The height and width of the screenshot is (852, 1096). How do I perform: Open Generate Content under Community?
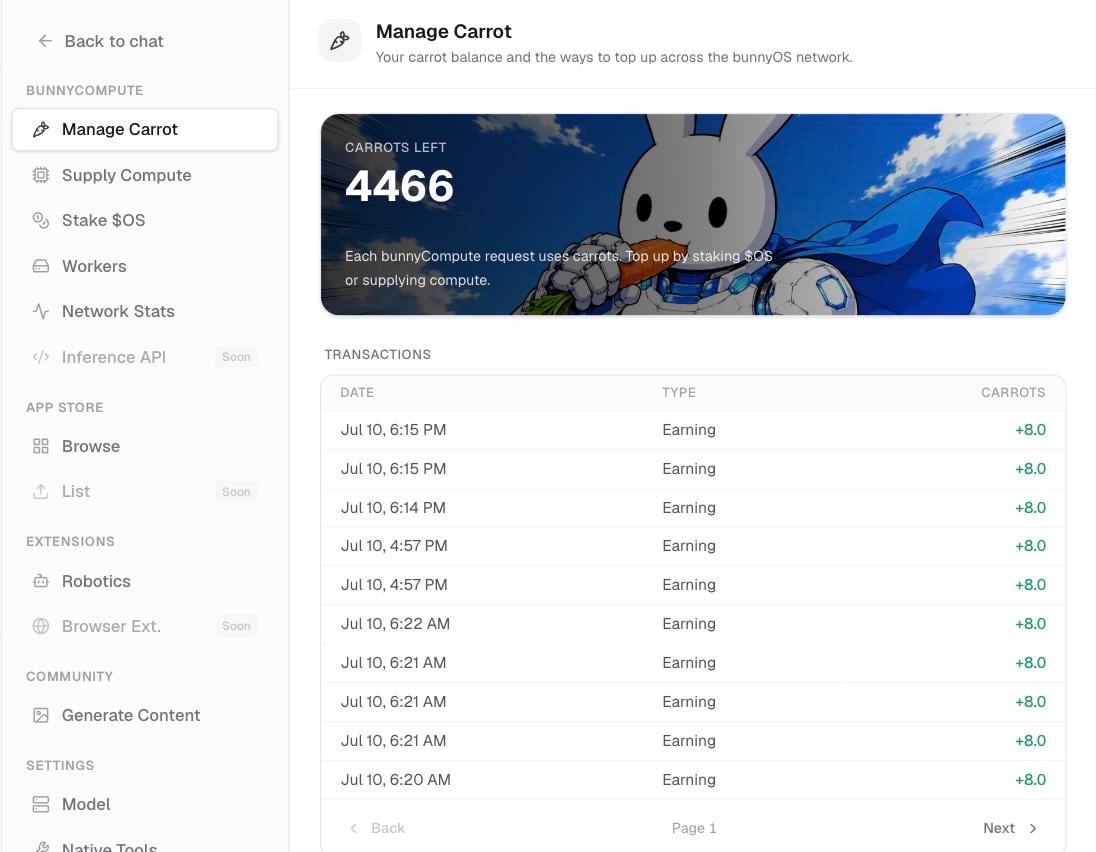pyautogui.click(x=145, y=715)
